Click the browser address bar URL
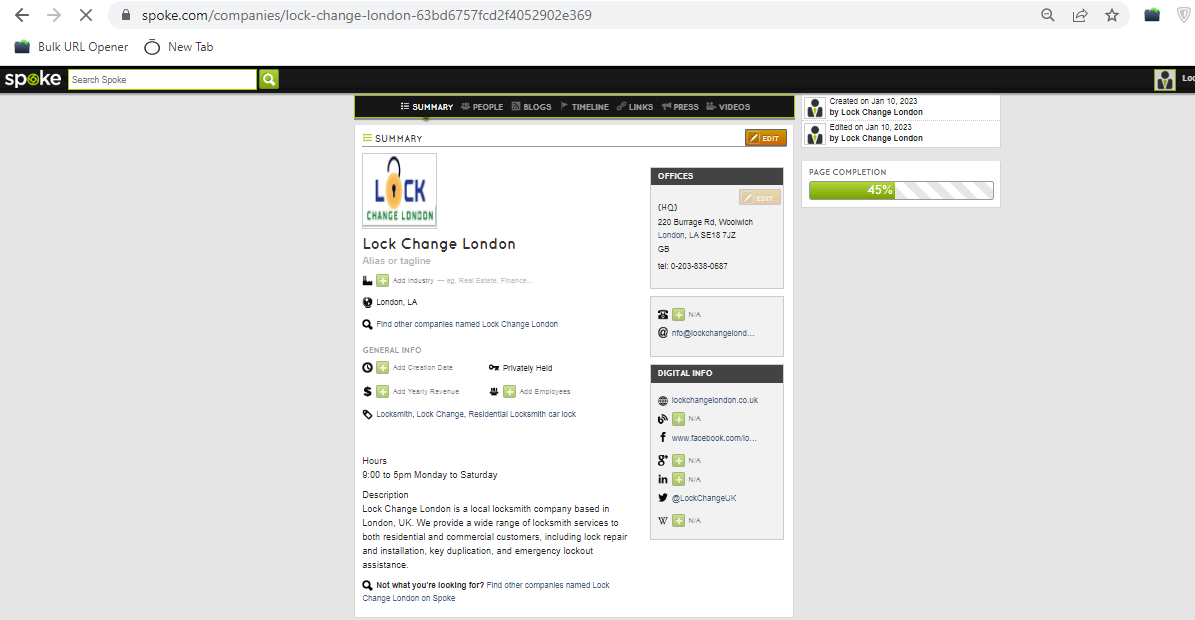 [x=366, y=15]
